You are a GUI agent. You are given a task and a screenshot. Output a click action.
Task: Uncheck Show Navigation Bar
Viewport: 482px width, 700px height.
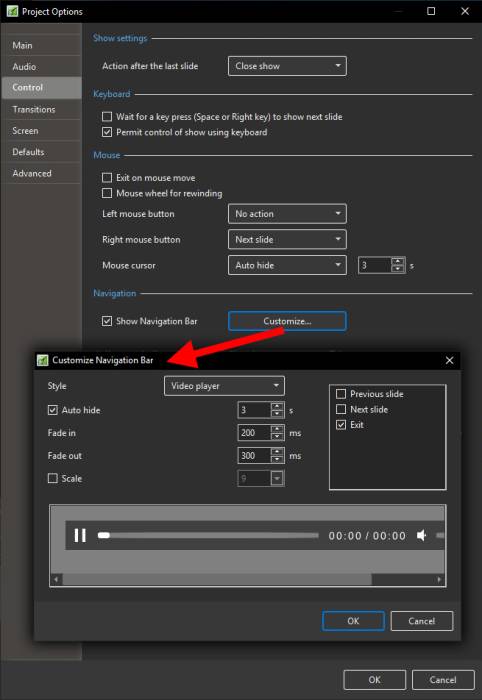[x=107, y=321]
